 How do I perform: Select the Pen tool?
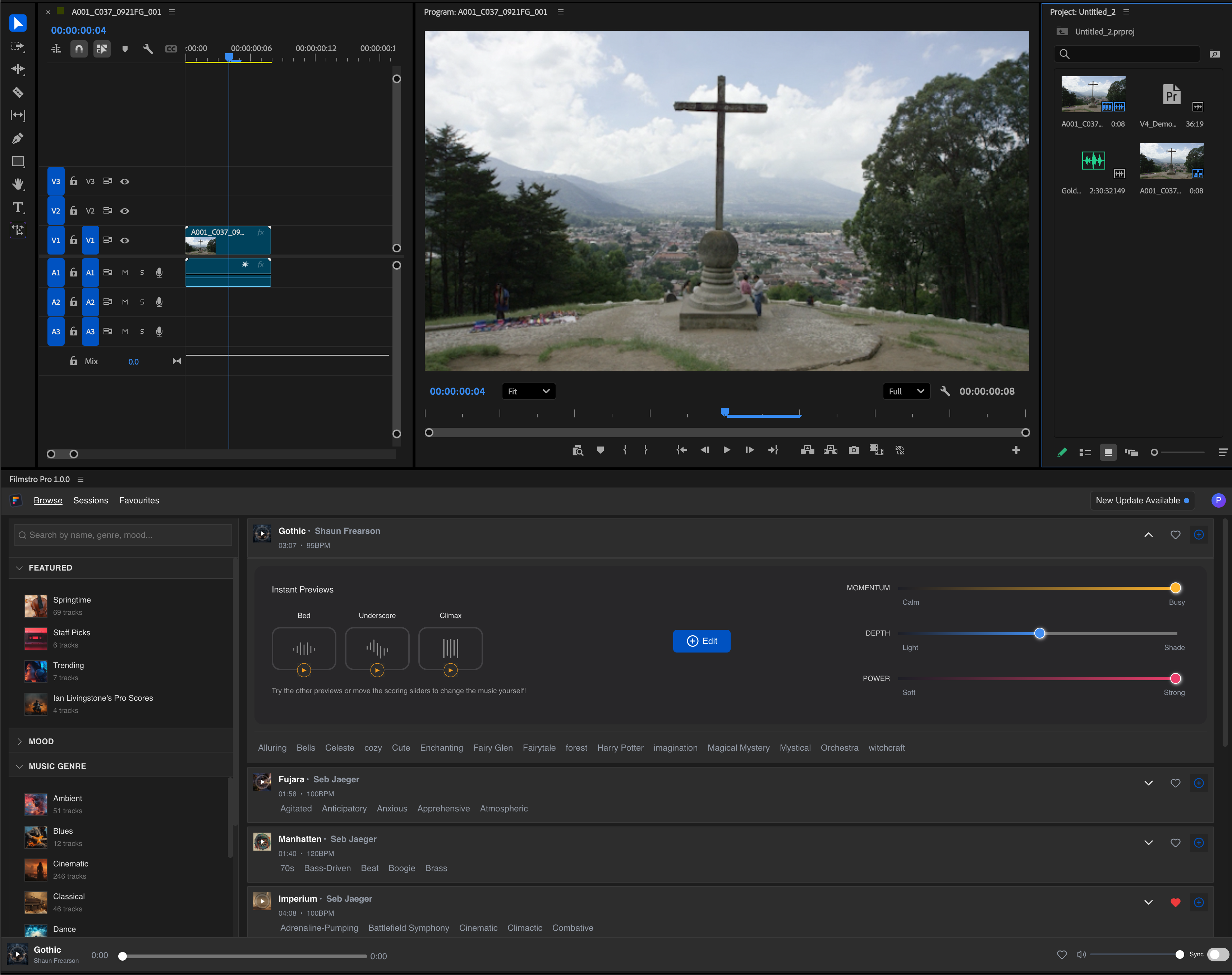pos(18,138)
